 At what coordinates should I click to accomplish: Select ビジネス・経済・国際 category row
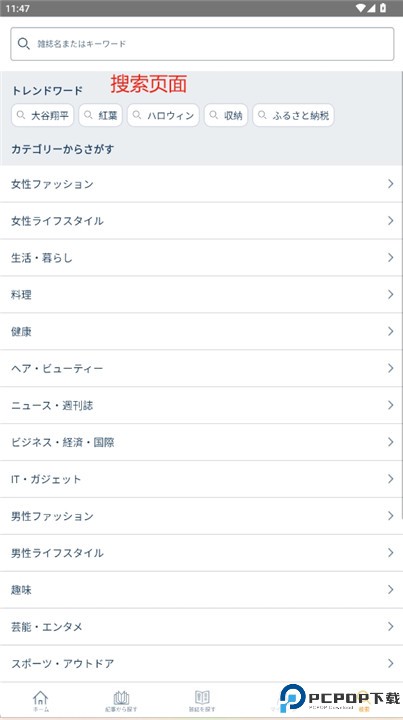[x=202, y=442]
